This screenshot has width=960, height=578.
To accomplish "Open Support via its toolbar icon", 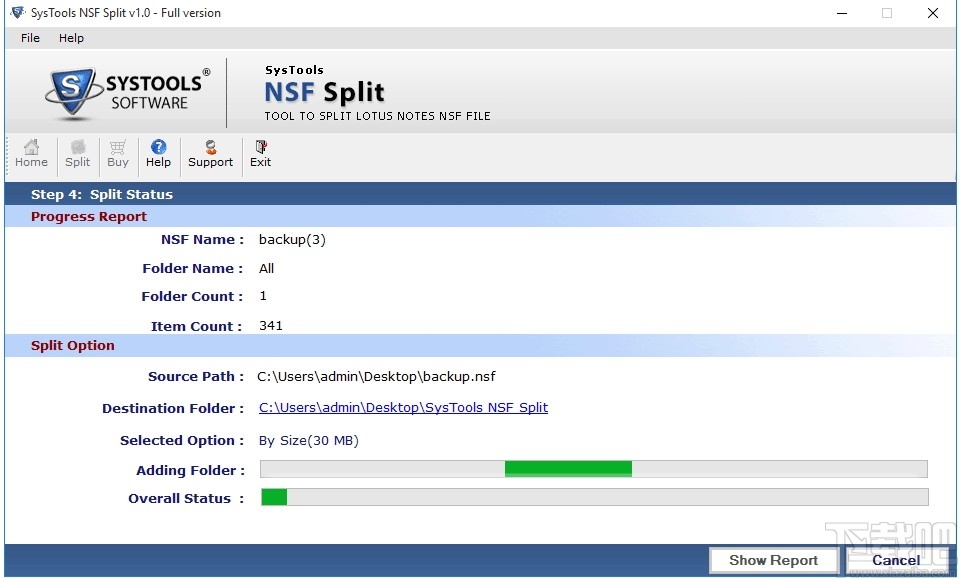I will tap(210, 154).
